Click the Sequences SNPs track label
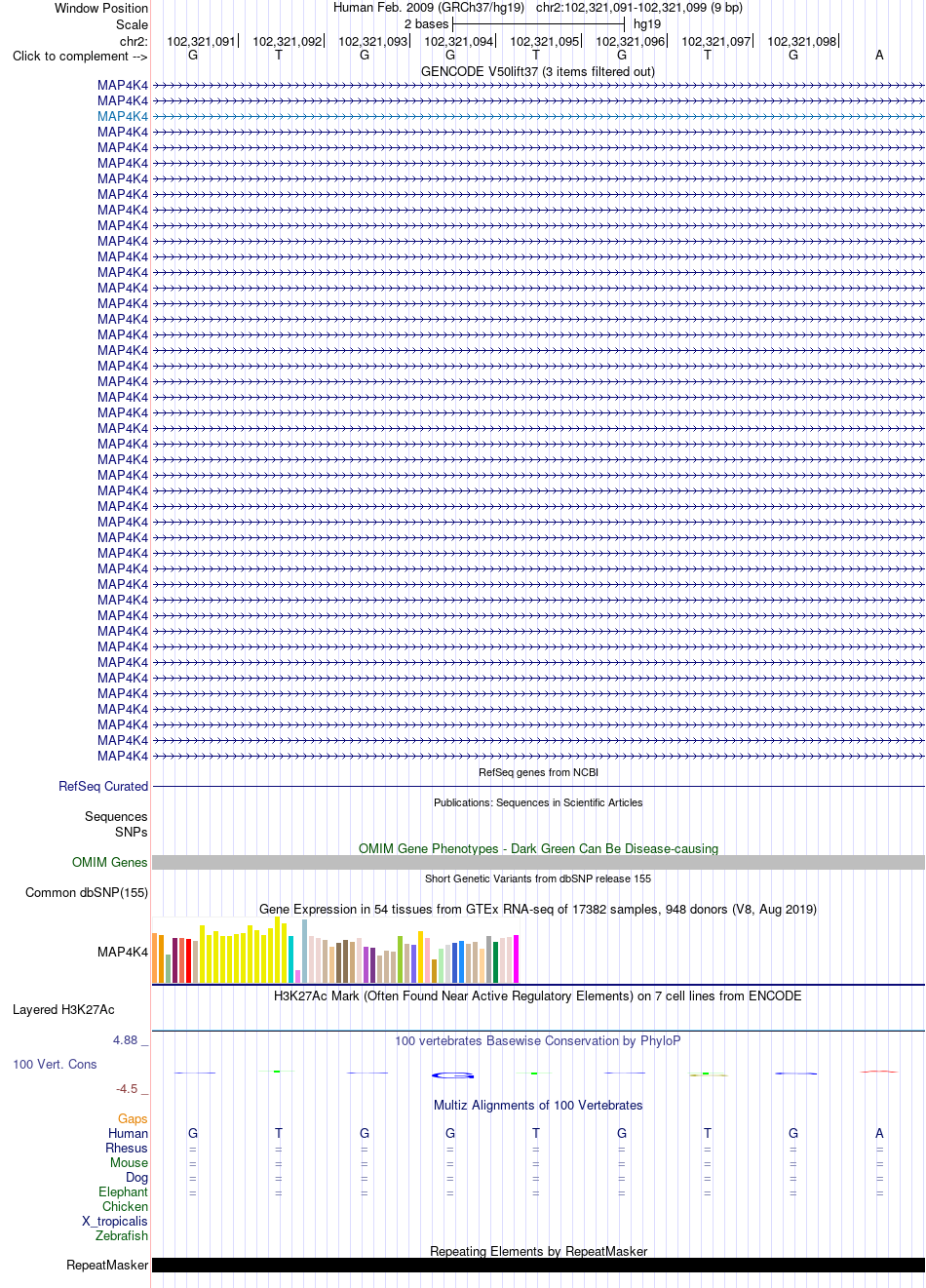This screenshot has width=926, height=1288. coord(116,824)
